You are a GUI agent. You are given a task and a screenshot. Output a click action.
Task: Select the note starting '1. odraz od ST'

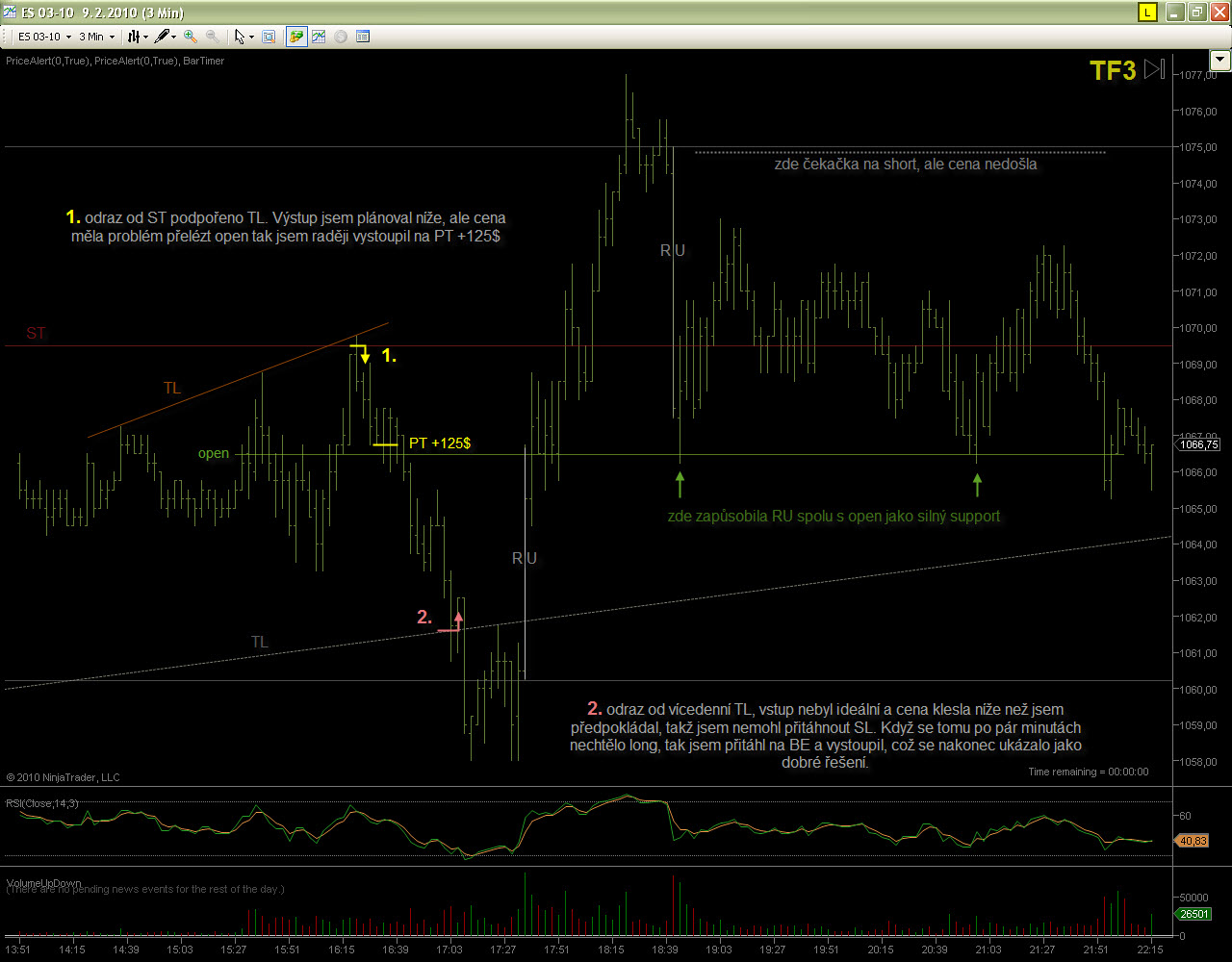click(286, 226)
